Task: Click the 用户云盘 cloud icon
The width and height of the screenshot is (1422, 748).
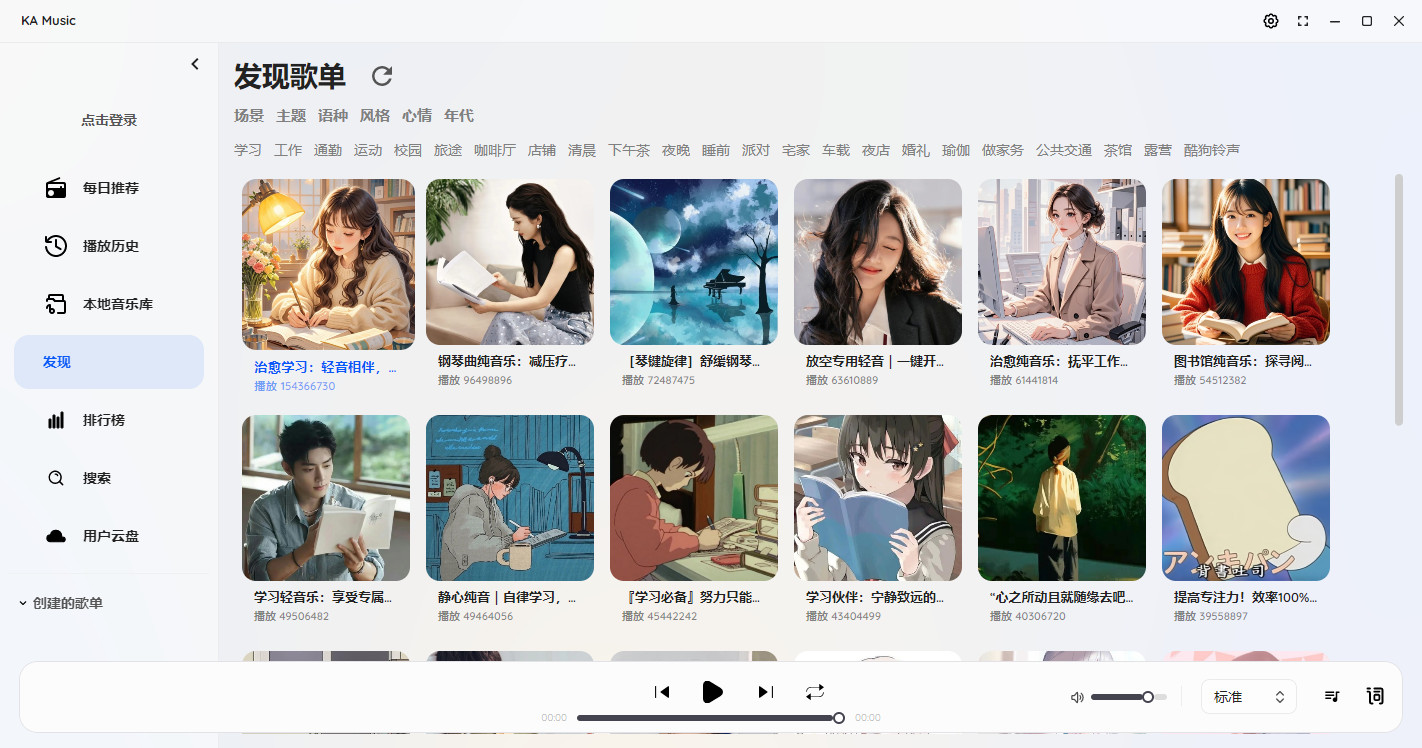Action: [56, 536]
